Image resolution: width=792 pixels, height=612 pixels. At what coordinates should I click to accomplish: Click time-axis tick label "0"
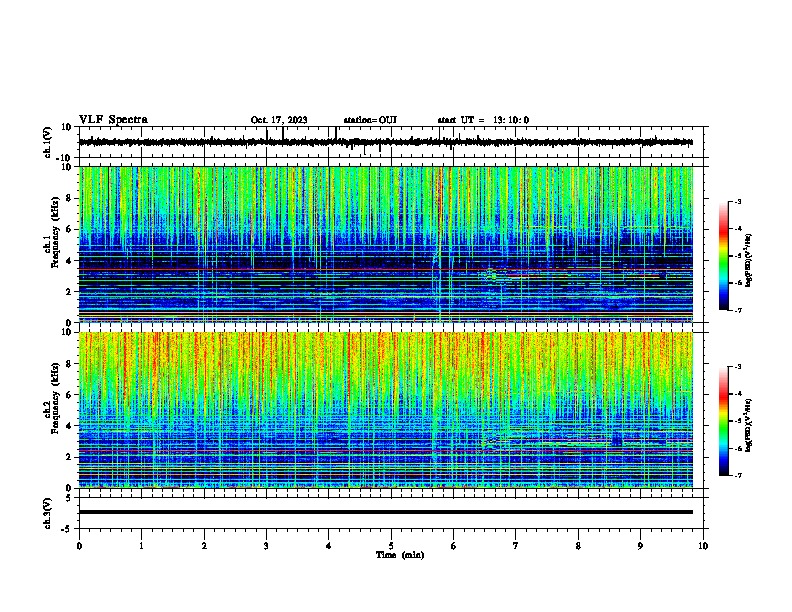[x=79, y=545]
